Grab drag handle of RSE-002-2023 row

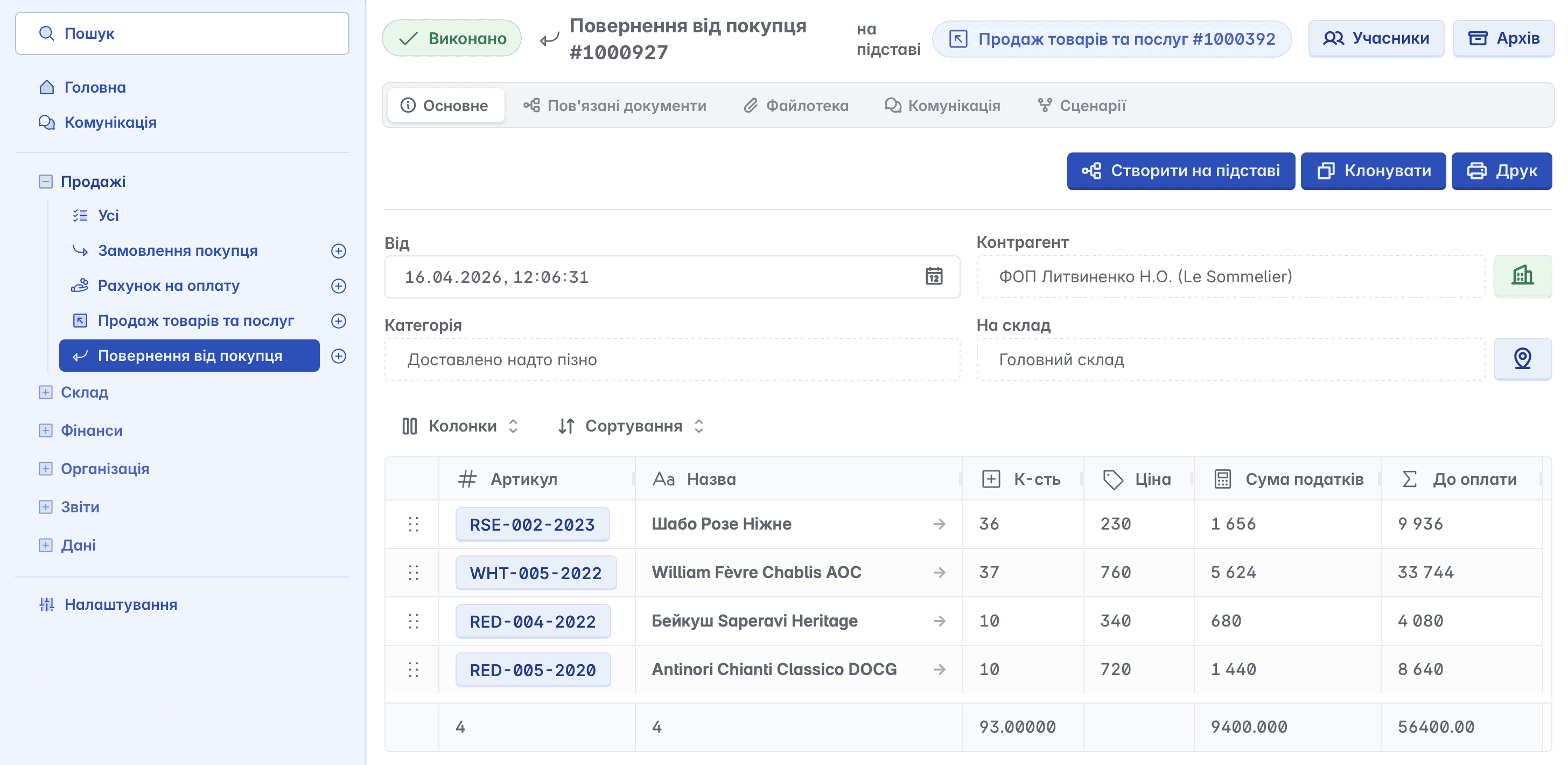click(414, 524)
